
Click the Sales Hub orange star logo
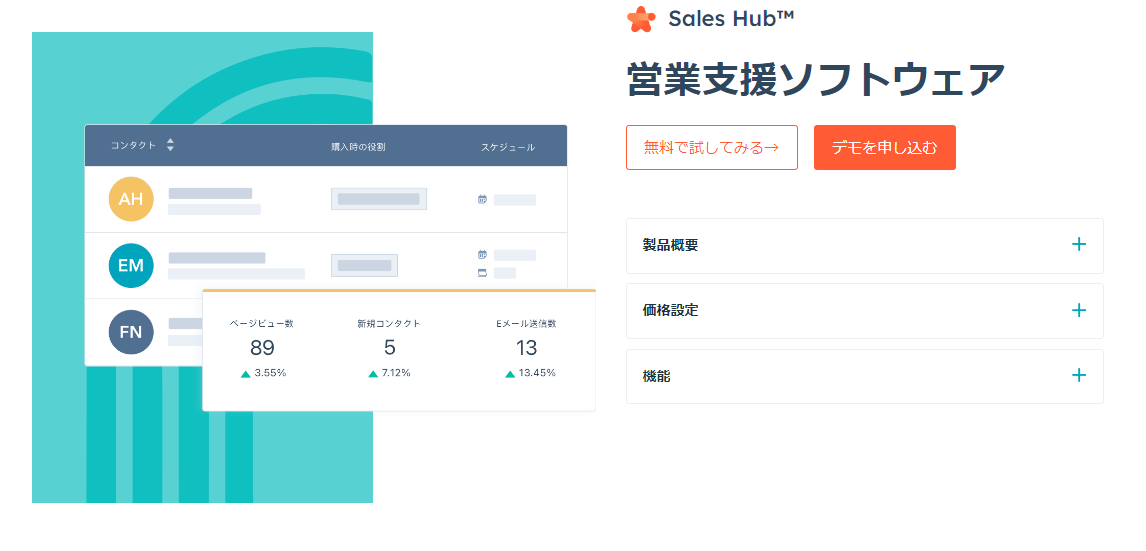click(641, 19)
